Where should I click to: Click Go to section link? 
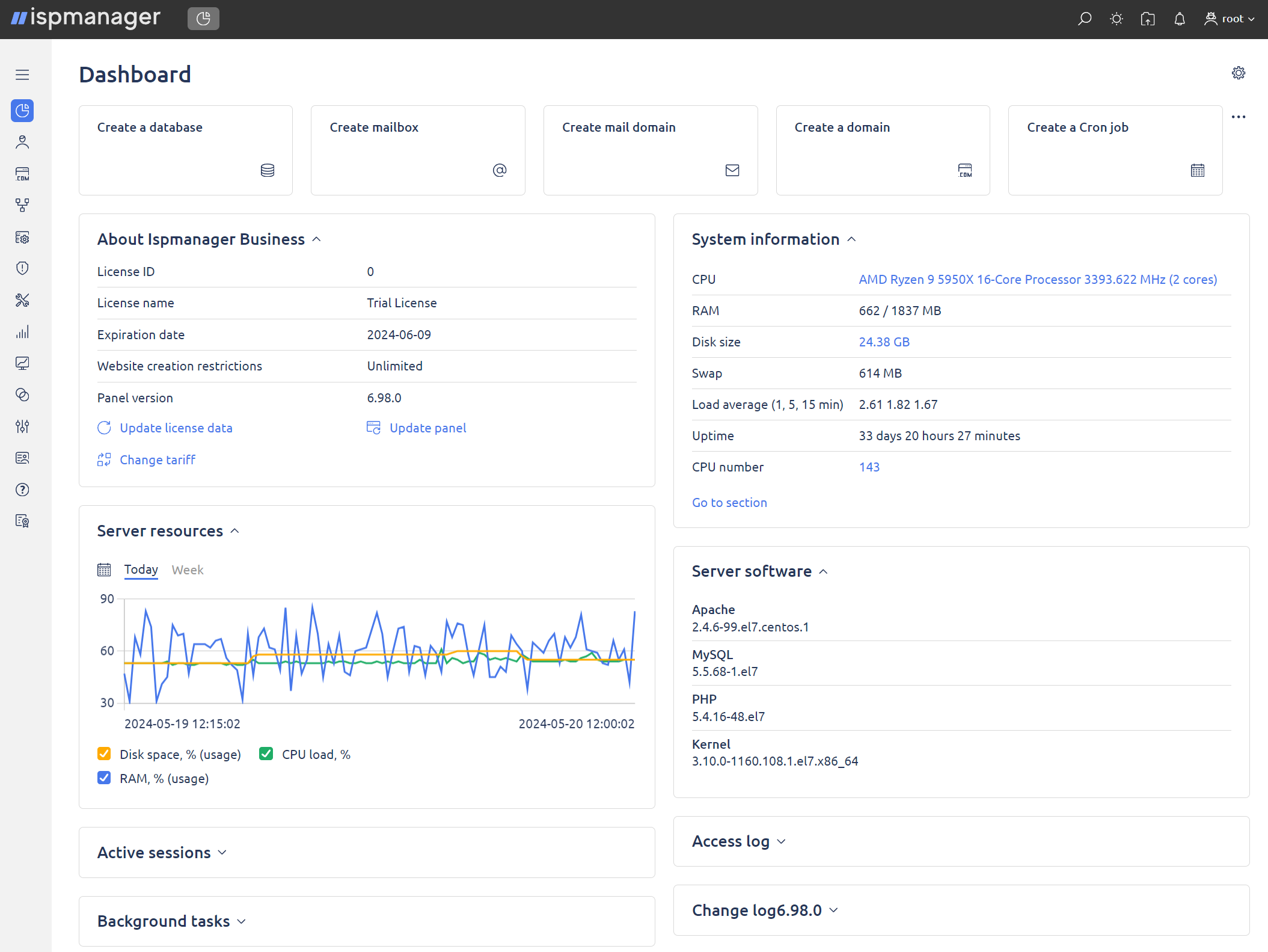coord(729,503)
